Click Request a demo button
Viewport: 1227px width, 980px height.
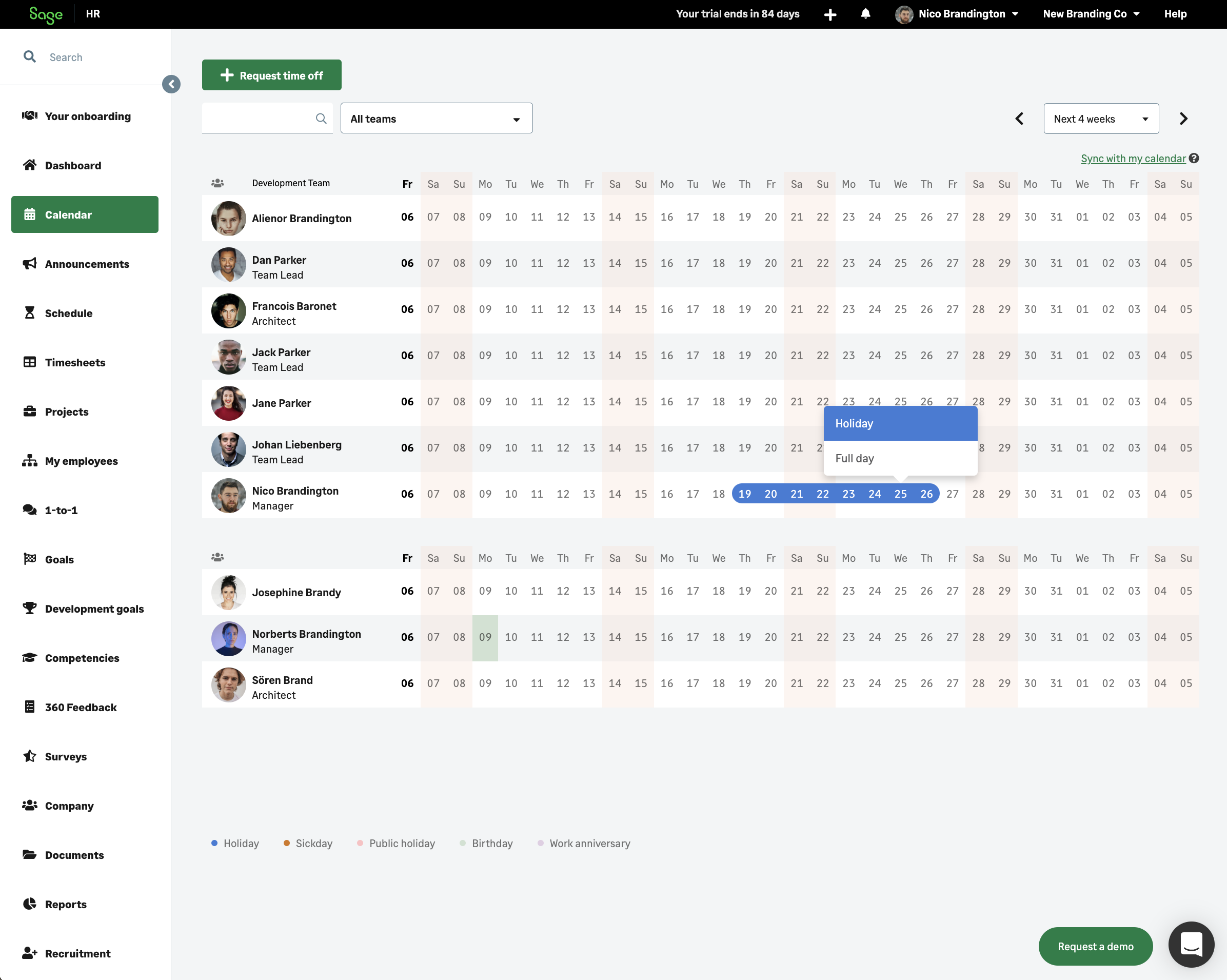coord(1096,946)
